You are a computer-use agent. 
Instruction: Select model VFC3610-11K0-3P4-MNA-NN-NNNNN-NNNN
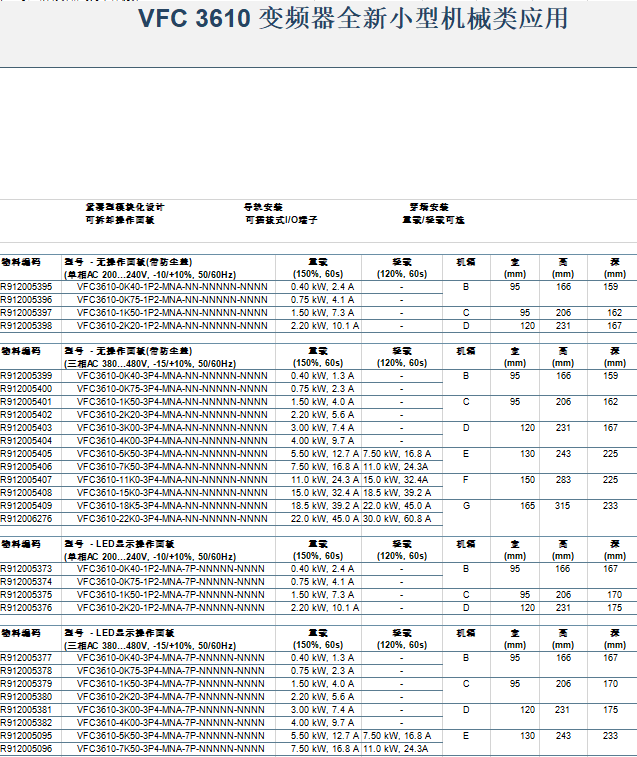[x=172, y=480]
